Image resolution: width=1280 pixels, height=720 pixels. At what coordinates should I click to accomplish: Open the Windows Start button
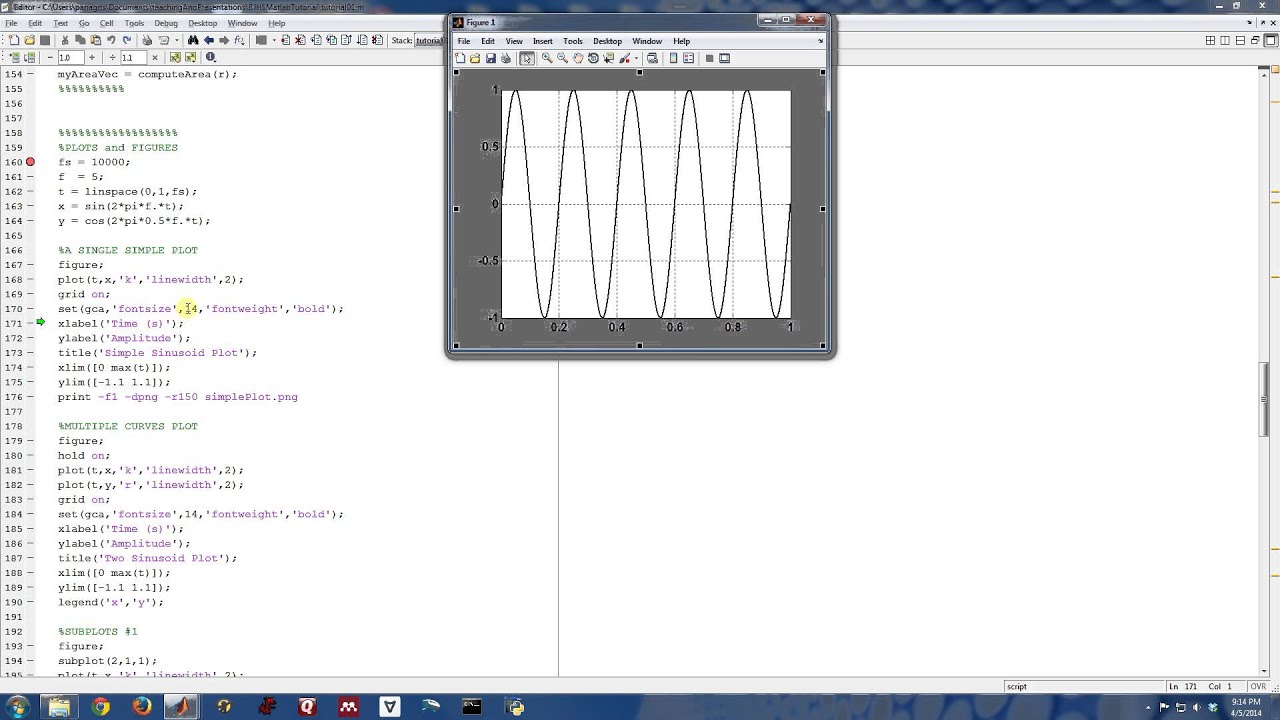[x=18, y=707]
